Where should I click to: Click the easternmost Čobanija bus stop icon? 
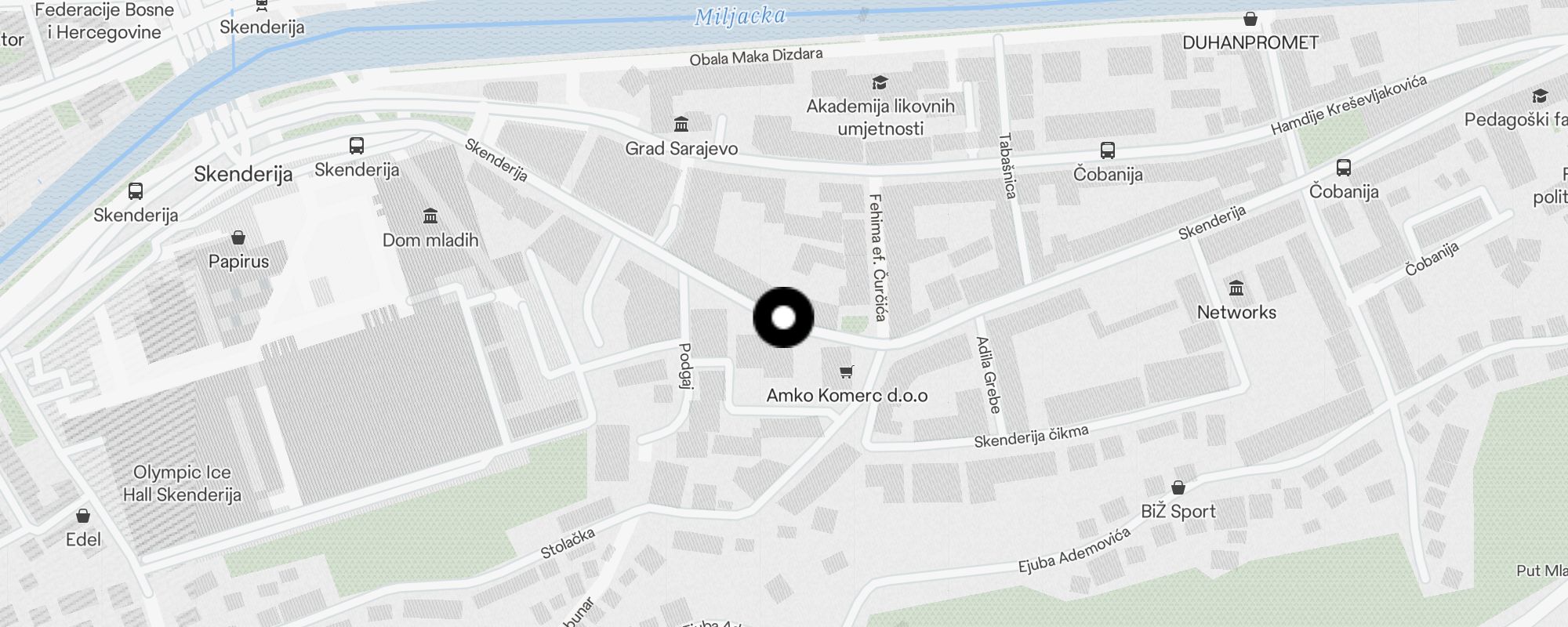(1344, 168)
